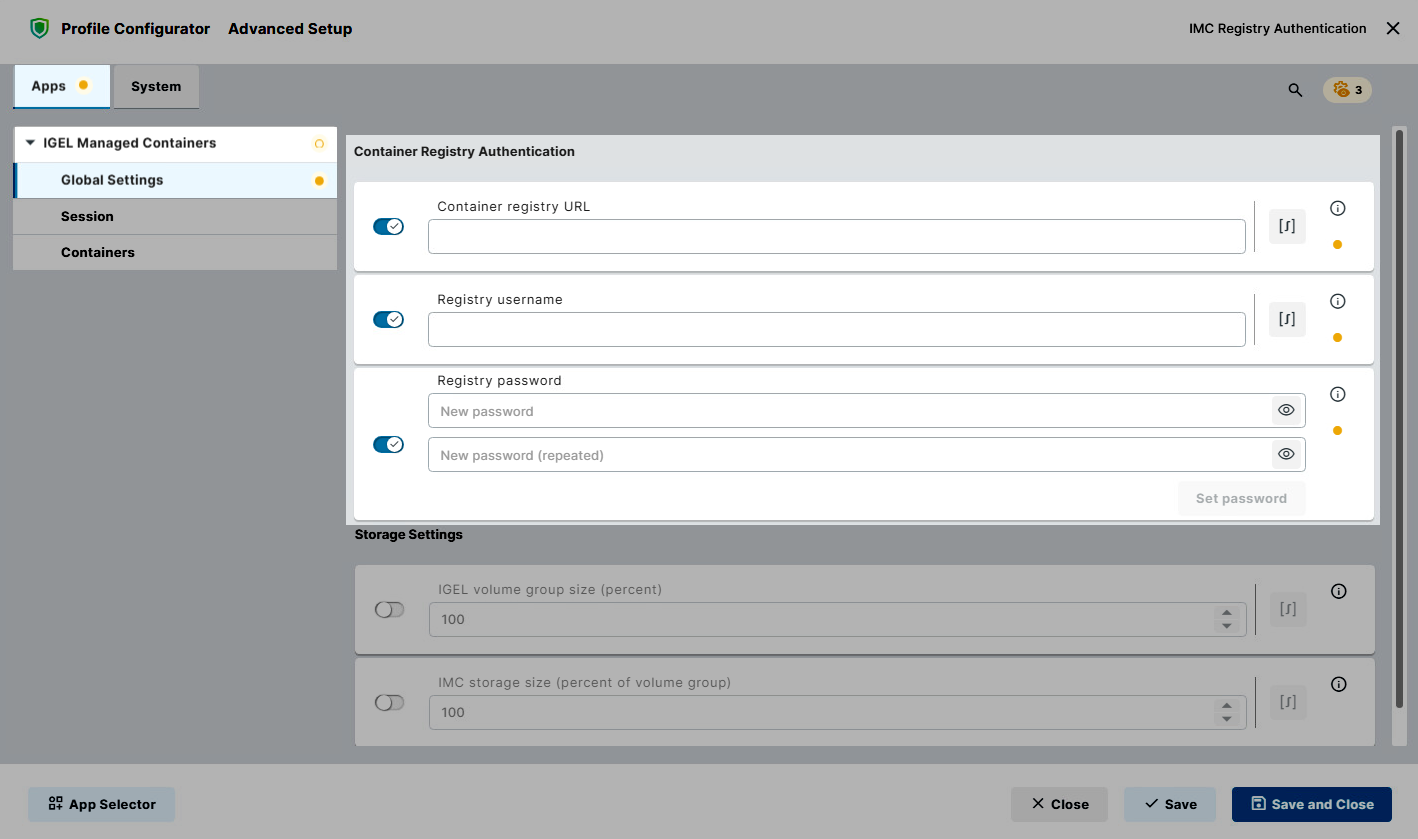1418x839 pixels.
Task: Show info for Registry password
Action: 1338,394
